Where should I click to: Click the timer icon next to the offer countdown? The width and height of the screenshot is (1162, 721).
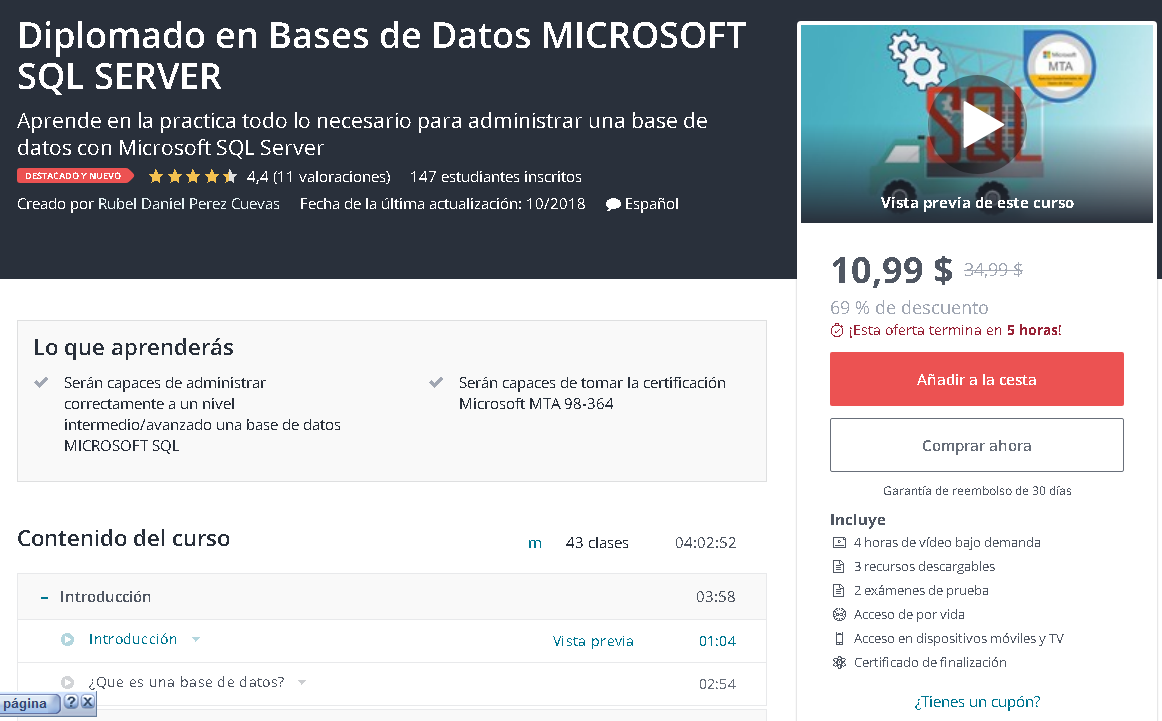click(836, 330)
